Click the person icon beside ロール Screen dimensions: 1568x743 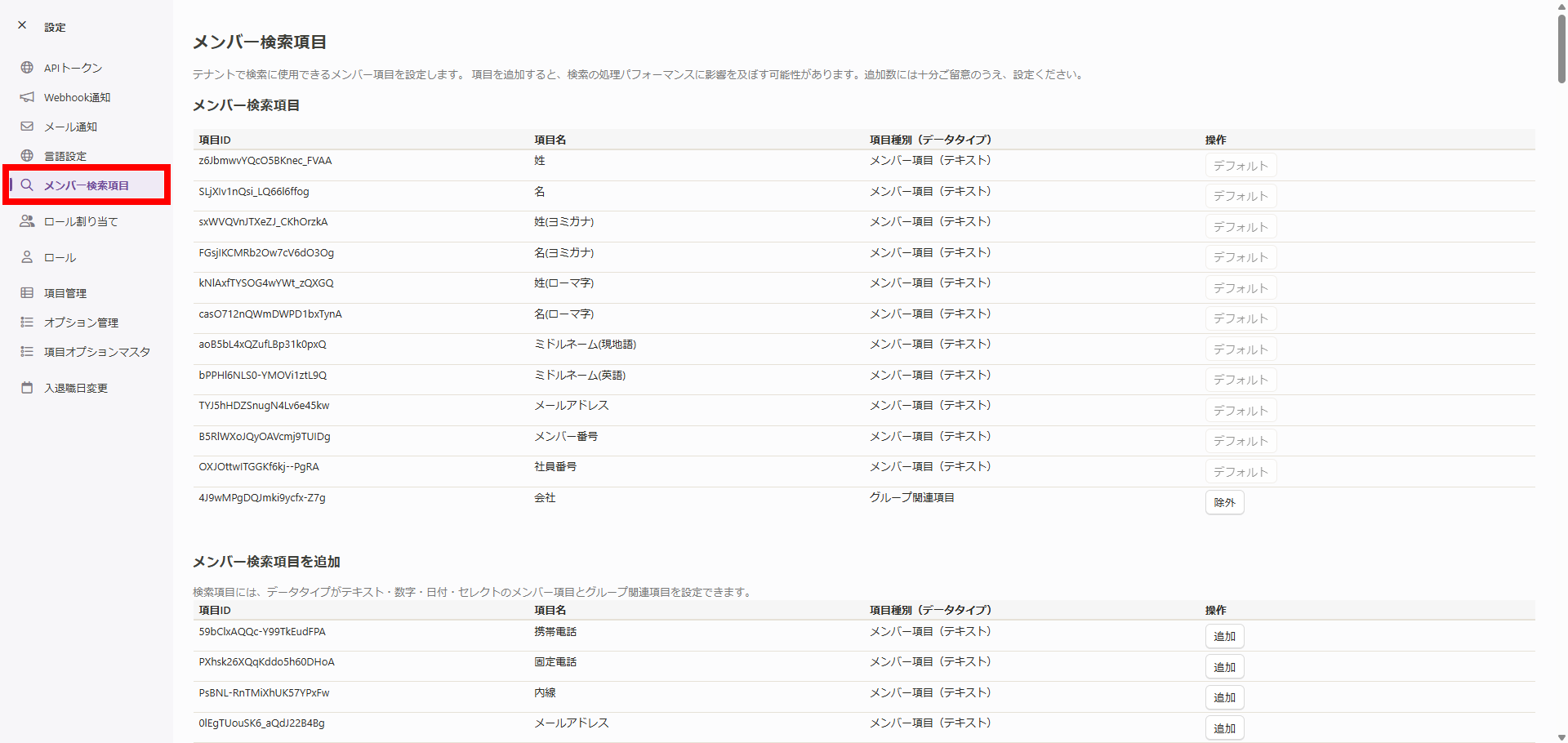click(27, 257)
